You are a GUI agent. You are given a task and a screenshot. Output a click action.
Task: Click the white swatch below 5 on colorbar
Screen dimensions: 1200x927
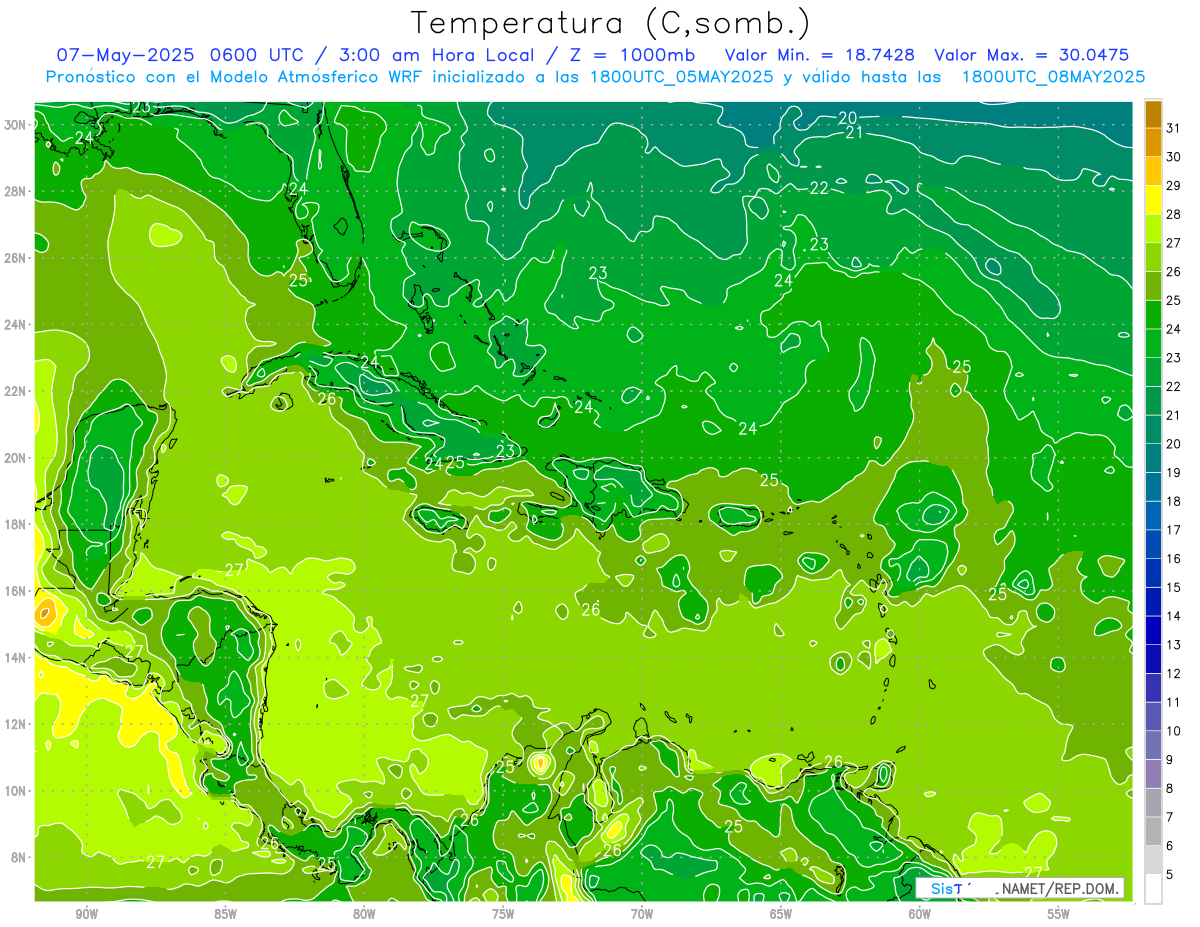point(1153,889)
